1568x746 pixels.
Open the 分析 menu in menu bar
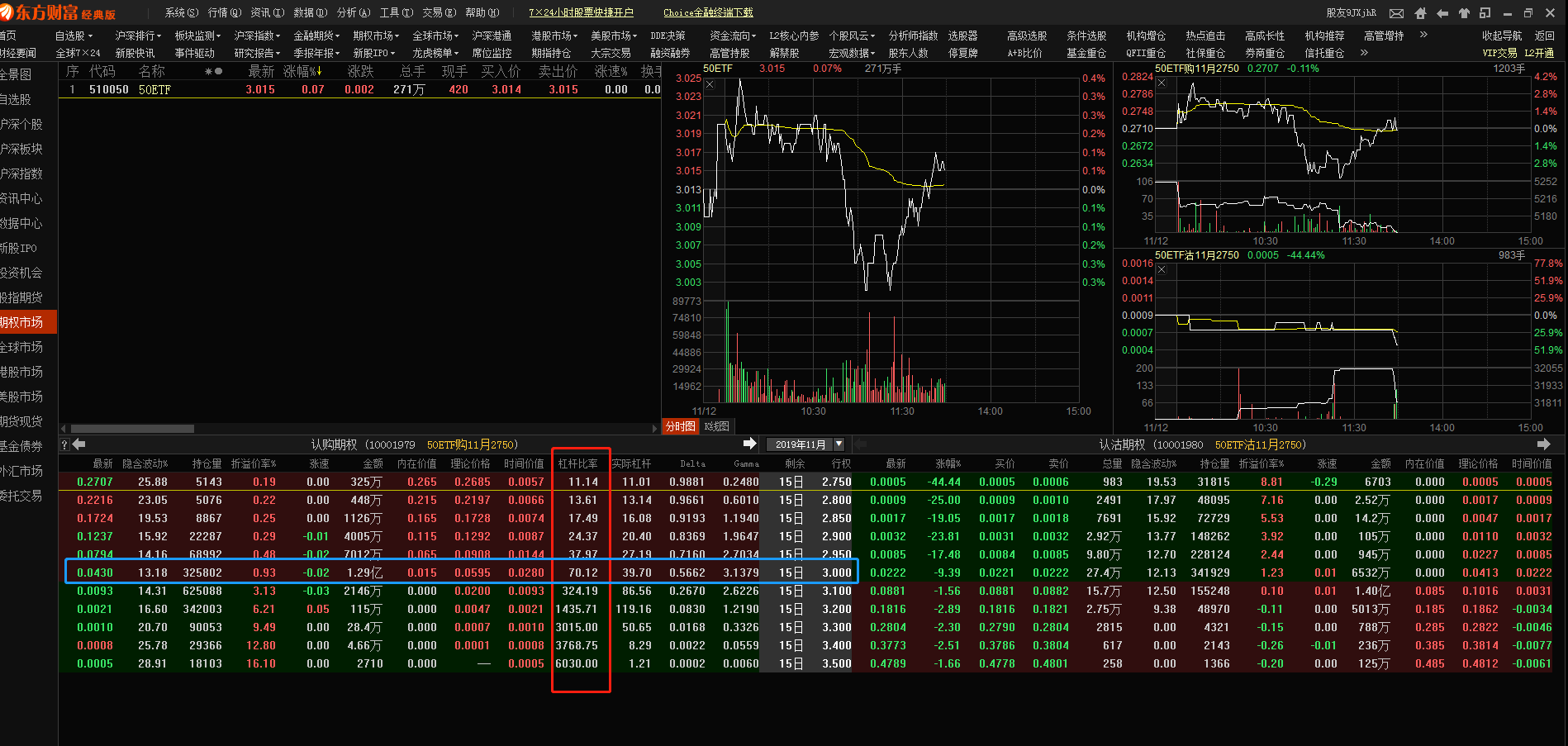pyautogui.click(x=353, y=12)
